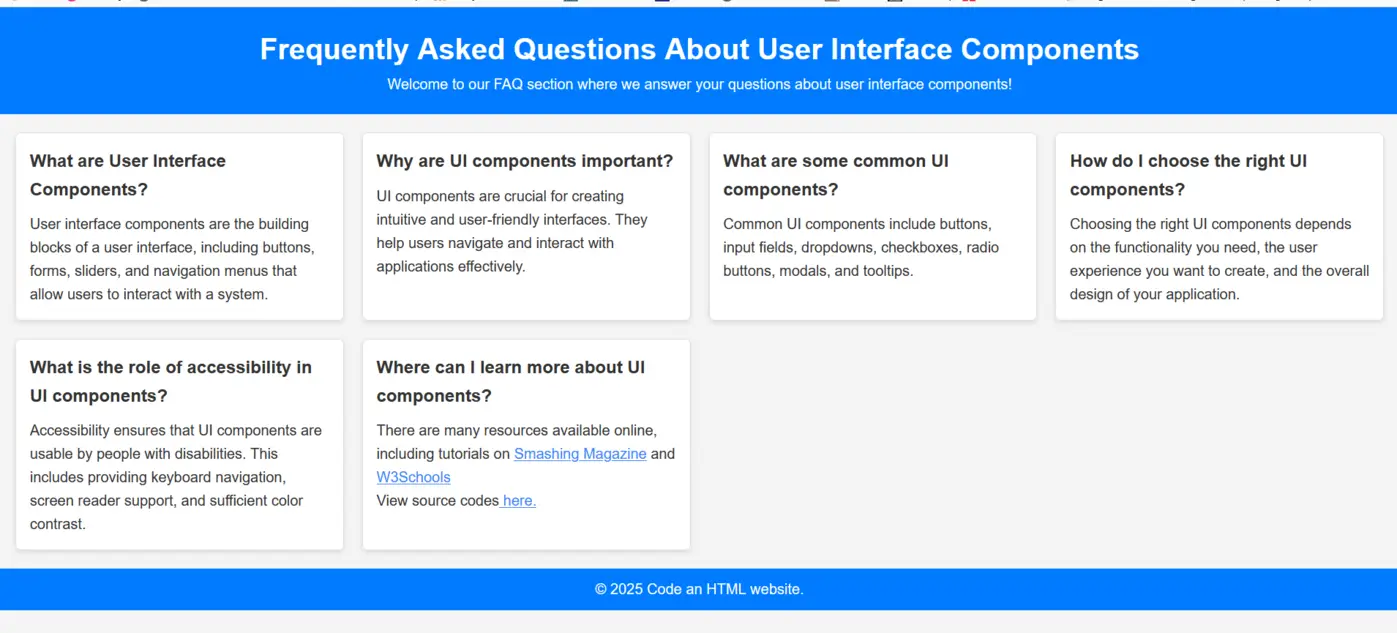The height and width of the screenshot is (633, 1397).
Task: Click the 2025 copyright footer text
Action: click(x=699, y=589)
